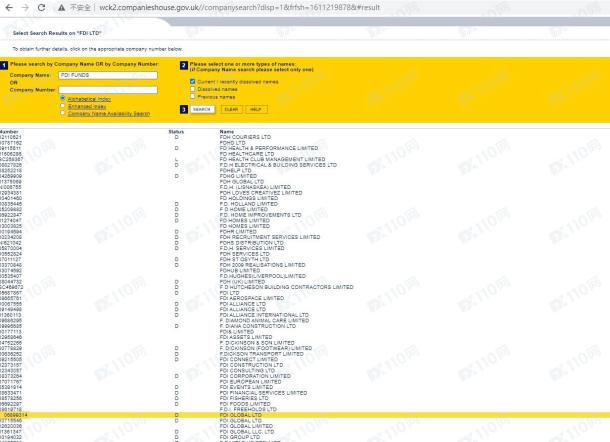
Task: Click FDH 2009 REALISATIONS LIMITED entry
Action: click(263, 265)
